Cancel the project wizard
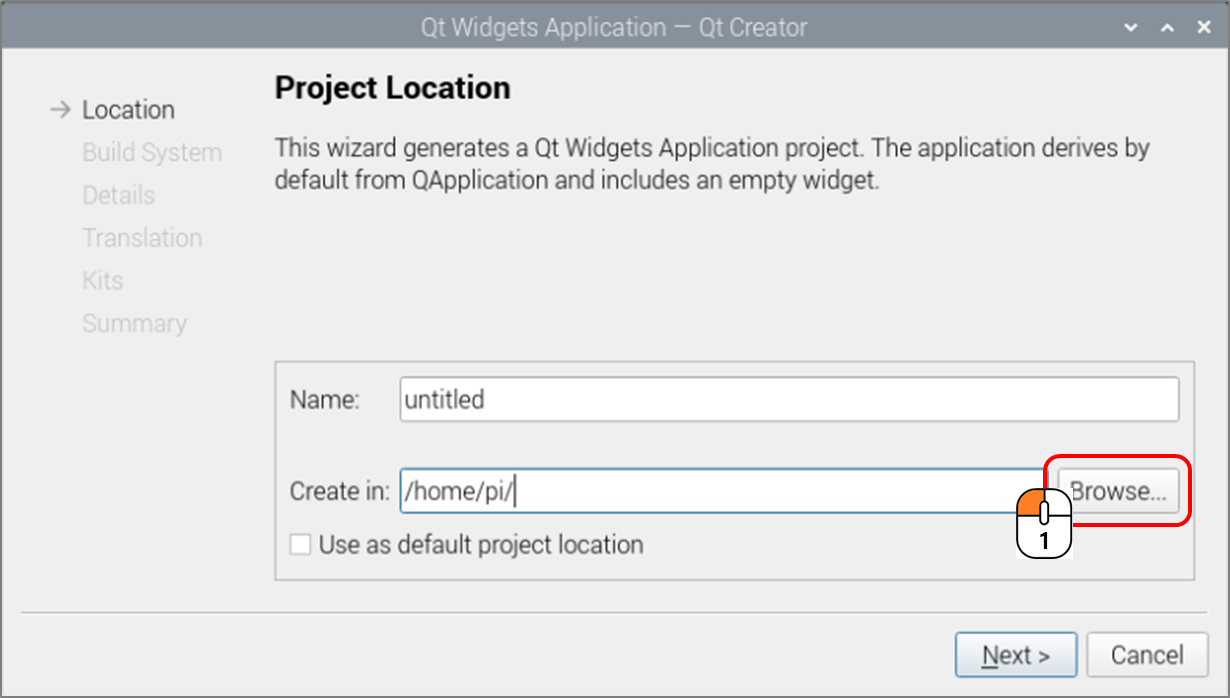The height and width of the screenshot is (698, 1230). (x=1147, y=655)
